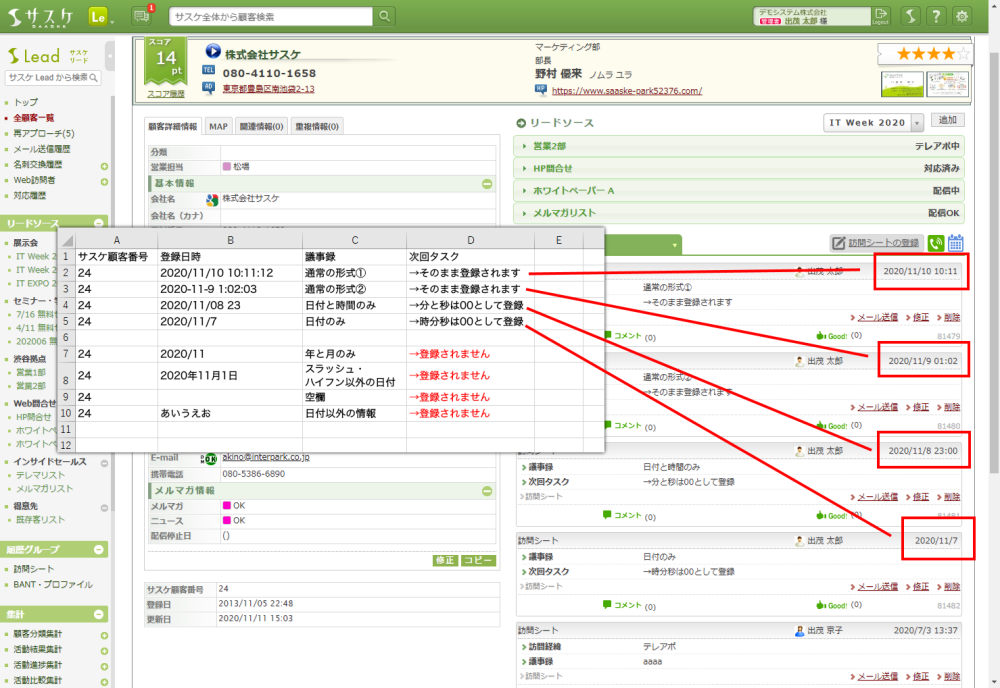
Task: Click the 訪問シートの登録 button
Action: pyautogui.click(x=875, y=243)
